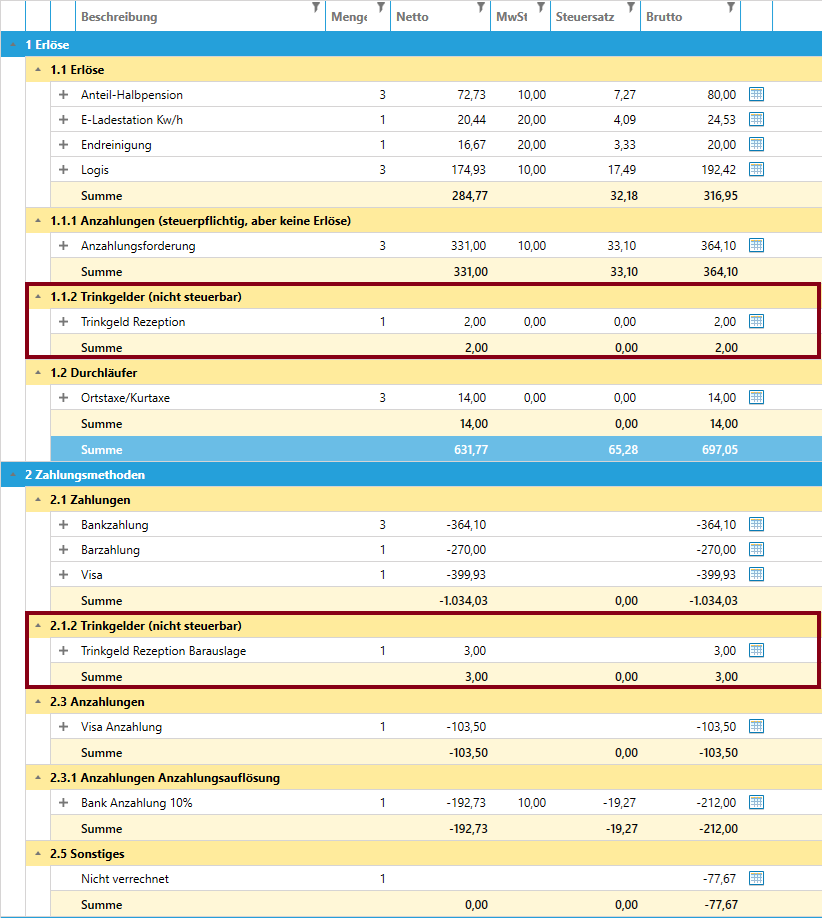Open filter on Brutto column

(731, 8)
